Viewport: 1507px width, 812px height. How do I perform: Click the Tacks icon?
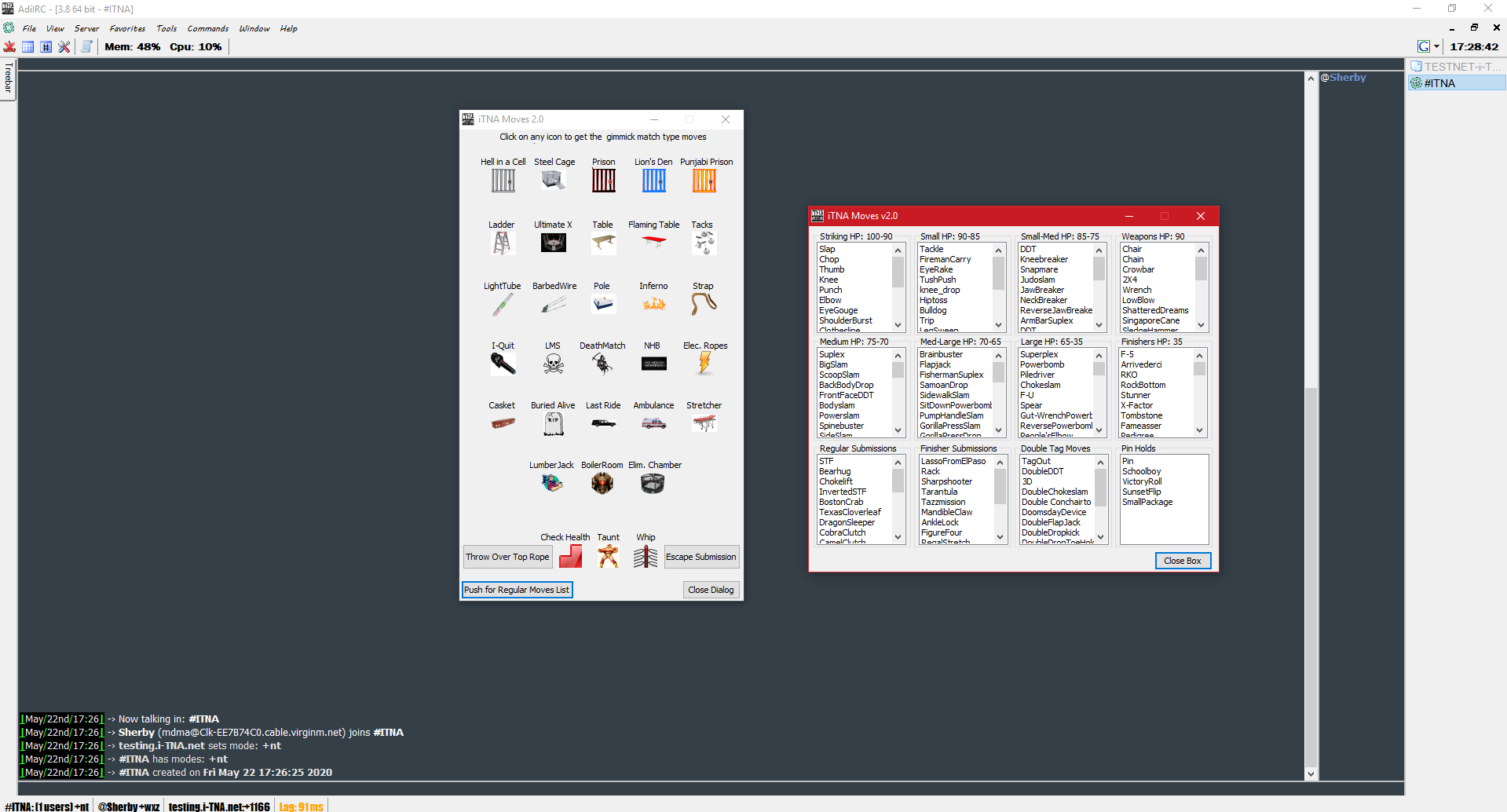pyautogui.click(x=704, y=243)
